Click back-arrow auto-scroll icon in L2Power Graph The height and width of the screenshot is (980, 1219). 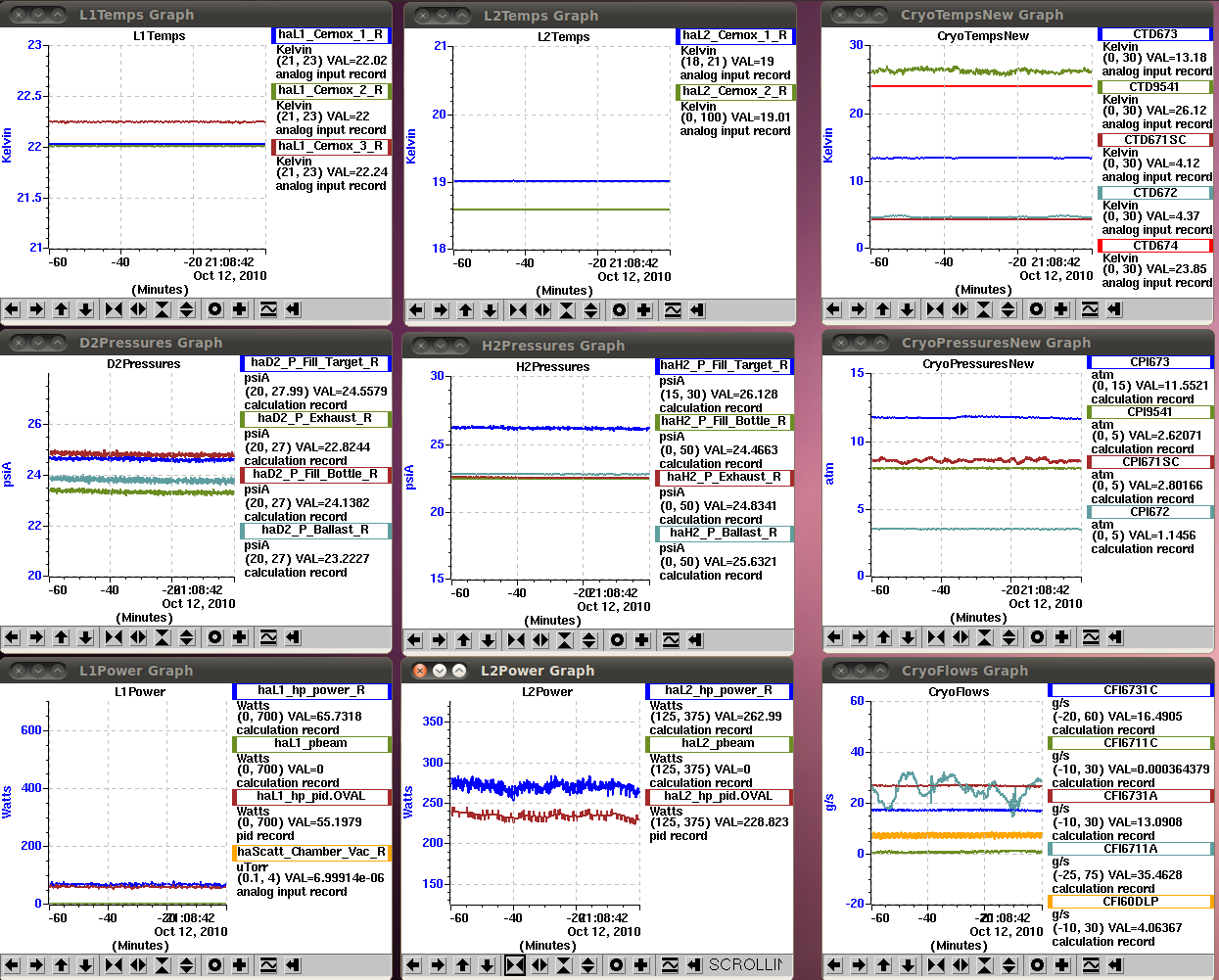pyautogui.click(x=694, y=965)
